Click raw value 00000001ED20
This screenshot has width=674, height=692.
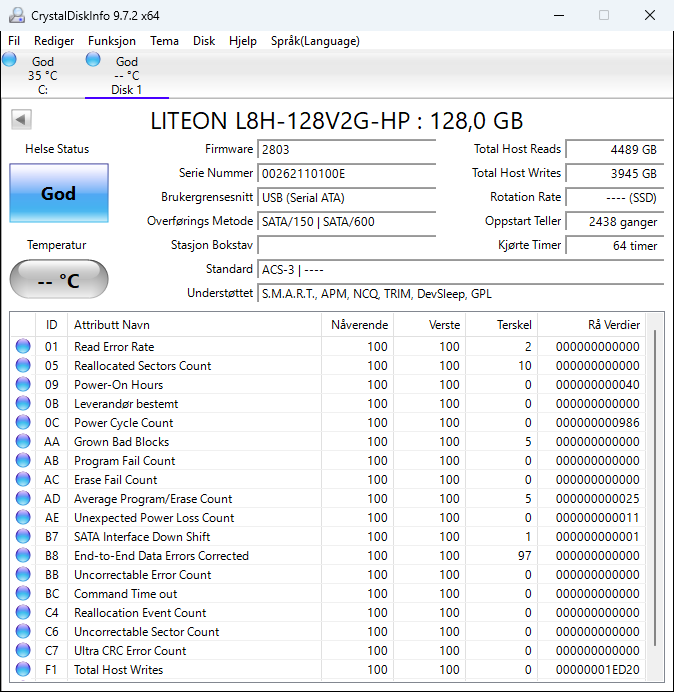click(x=598, y=669)
